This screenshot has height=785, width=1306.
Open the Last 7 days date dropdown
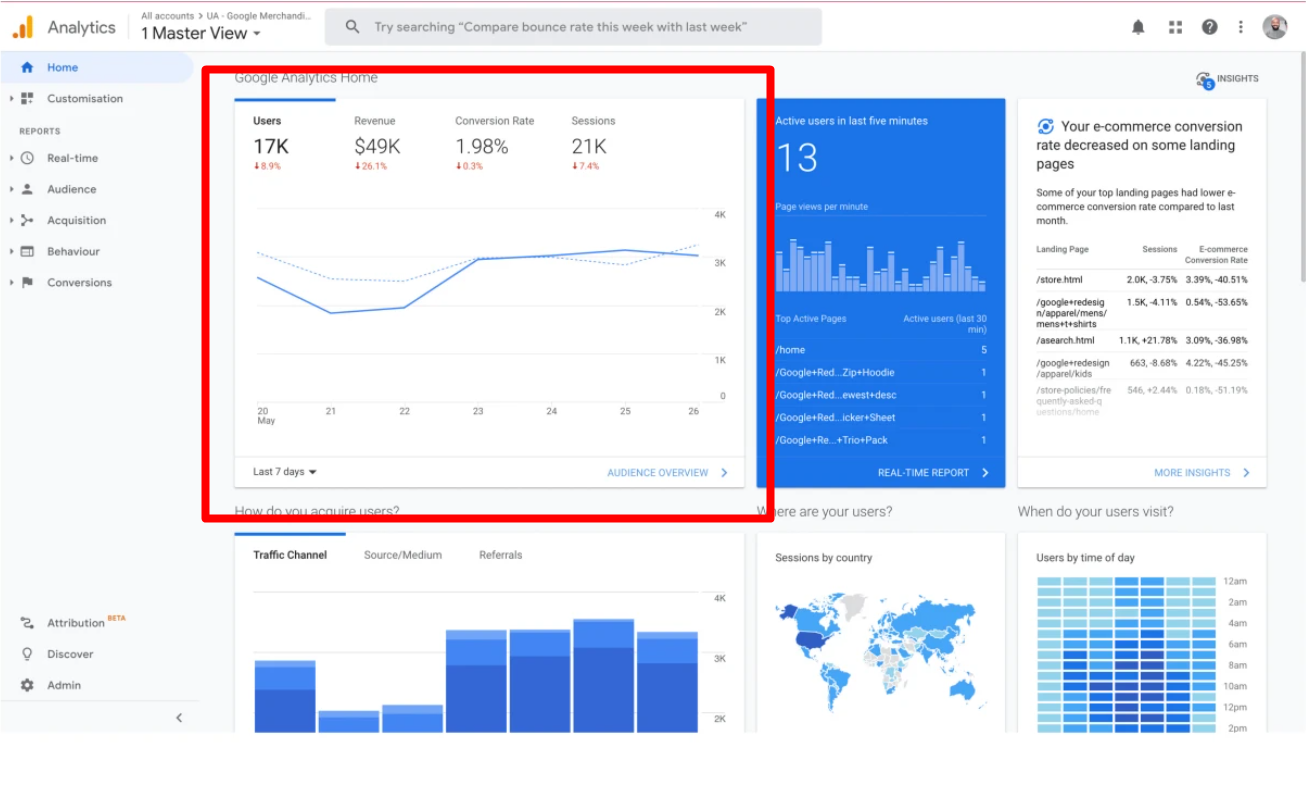[284, 472]
